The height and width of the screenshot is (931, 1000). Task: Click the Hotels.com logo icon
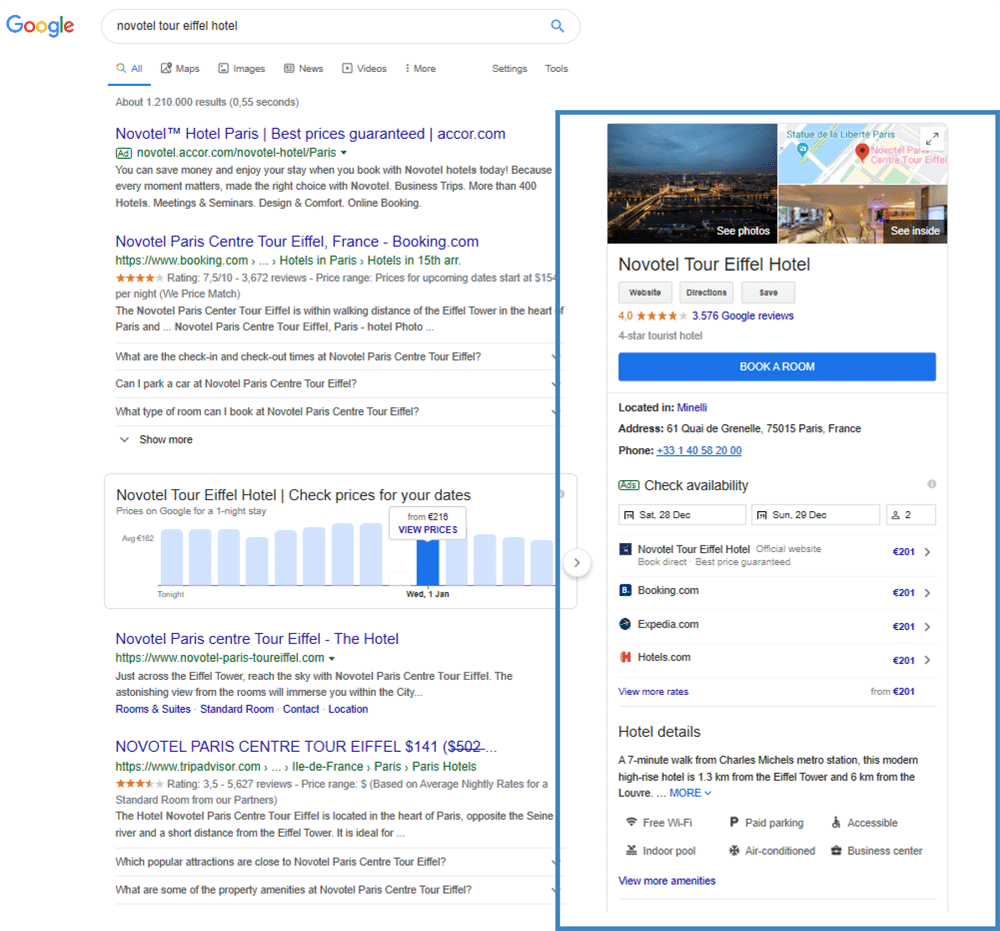(x=625, y=657)
